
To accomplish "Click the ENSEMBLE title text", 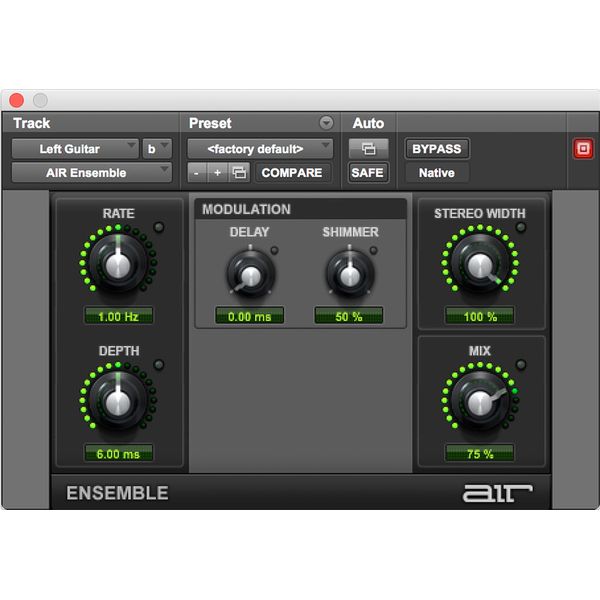I will click(x=117, y=493).
